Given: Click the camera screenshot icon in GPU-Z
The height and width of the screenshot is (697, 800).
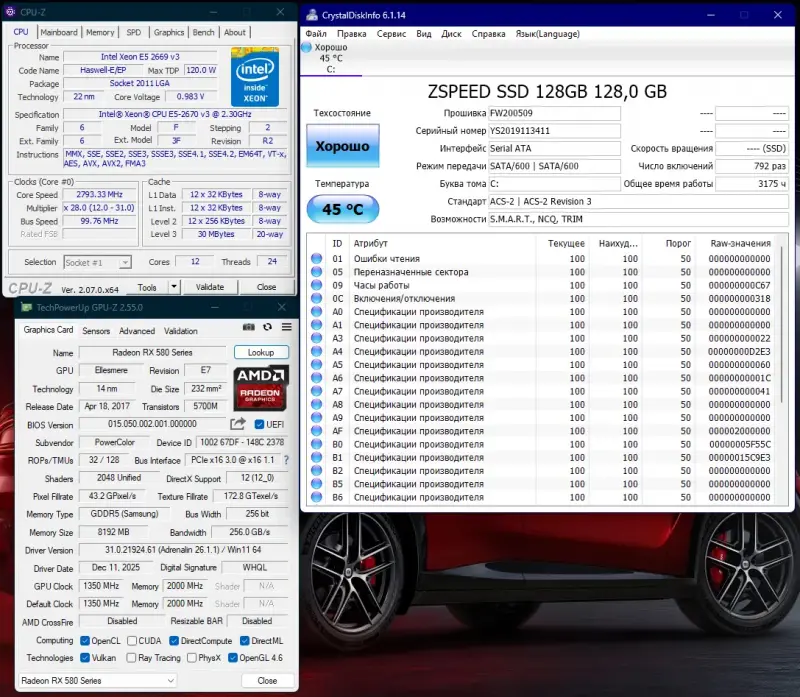Looking at the screenshot, I should click(251, 327).
